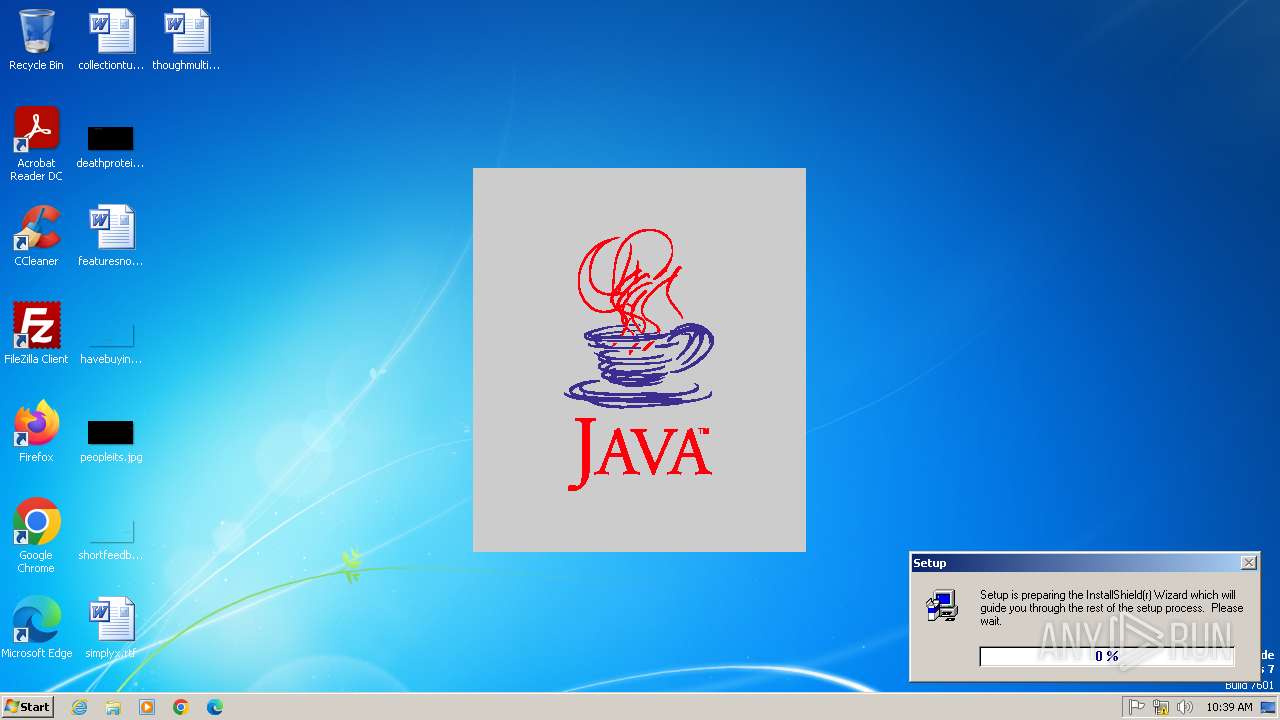Click the Java splash screen logo
Screen dimensions: 1280x720
pos(639,360)
